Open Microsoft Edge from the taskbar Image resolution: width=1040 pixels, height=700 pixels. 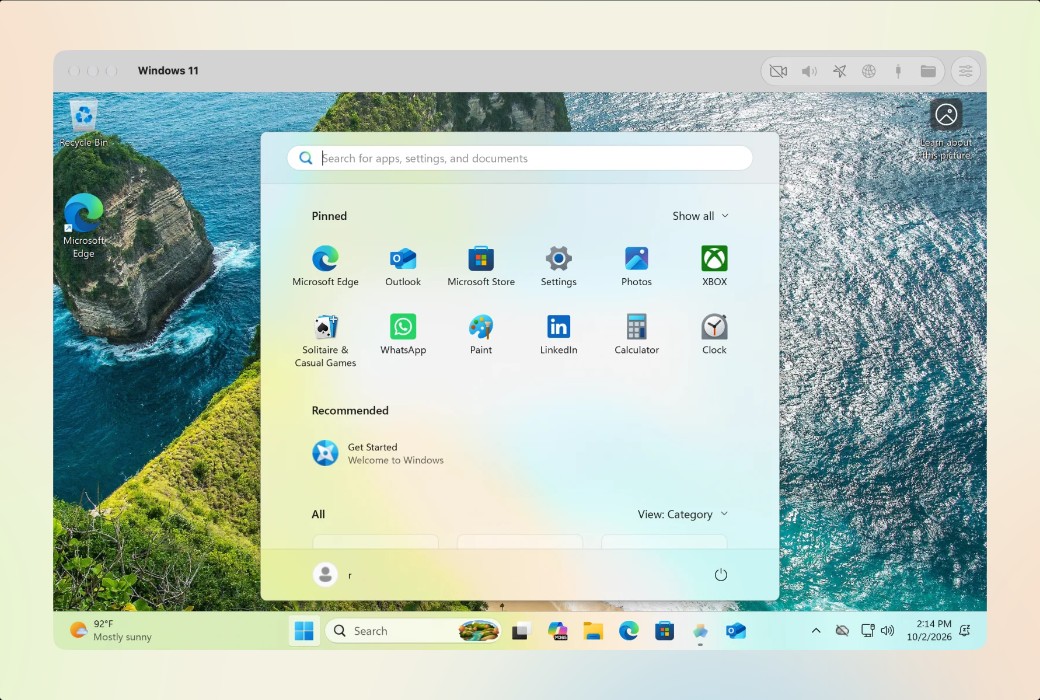pyautogui.click(x=629, y=630)
